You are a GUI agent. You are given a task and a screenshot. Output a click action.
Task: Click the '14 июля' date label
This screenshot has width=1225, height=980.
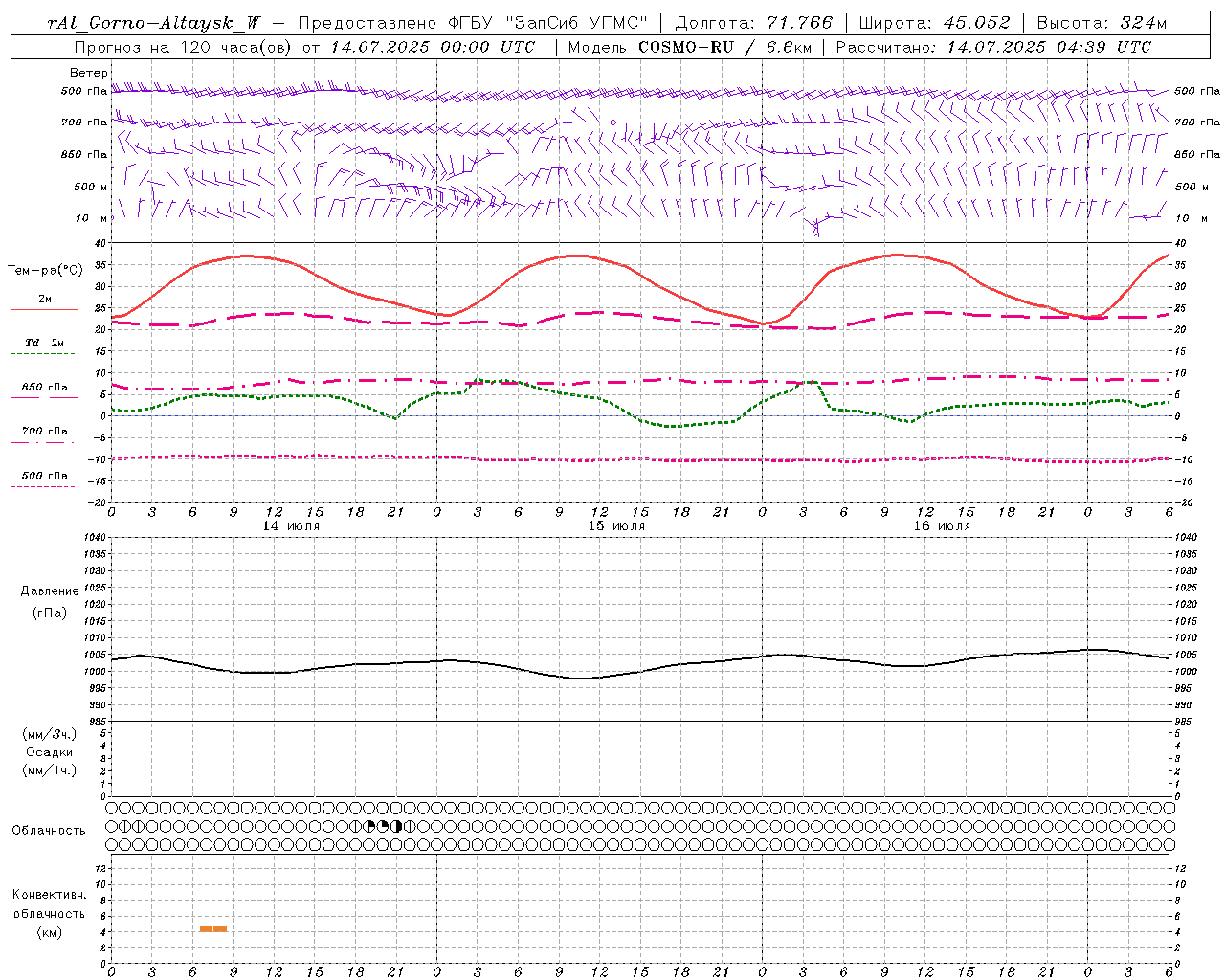click(x=291, y=526)
